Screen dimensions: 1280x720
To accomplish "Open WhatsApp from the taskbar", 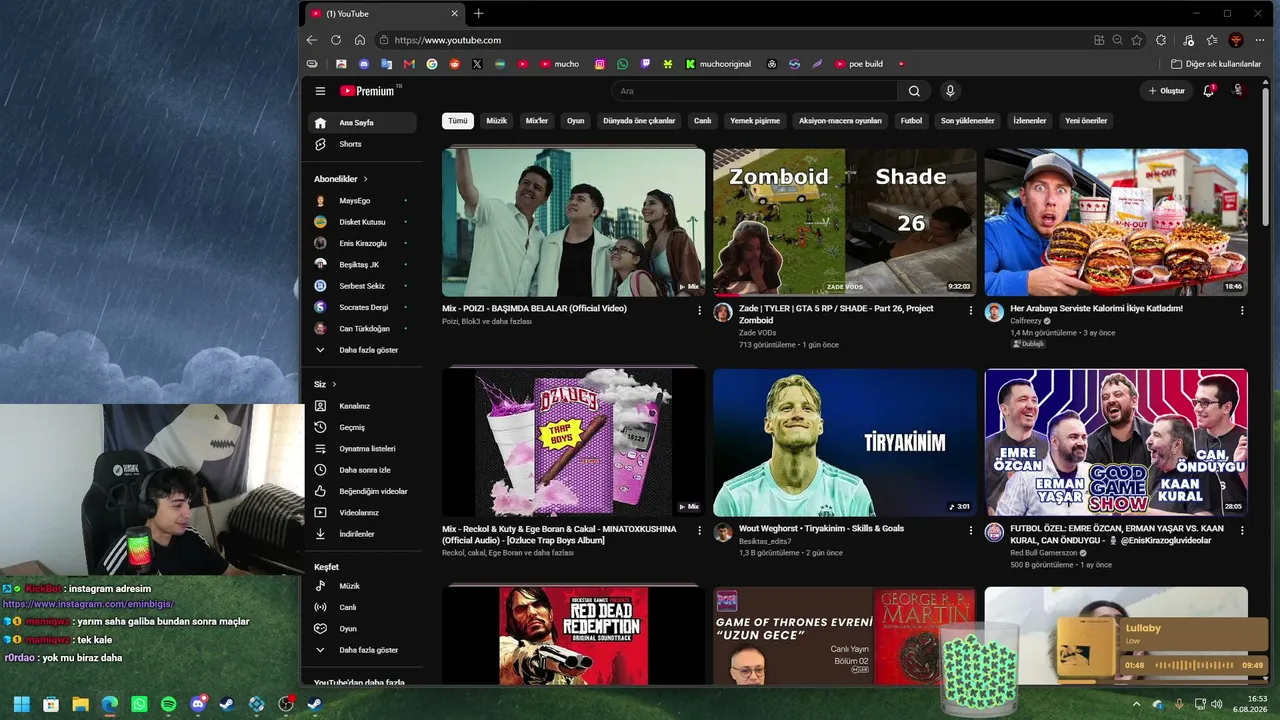I will click(139, 704).
